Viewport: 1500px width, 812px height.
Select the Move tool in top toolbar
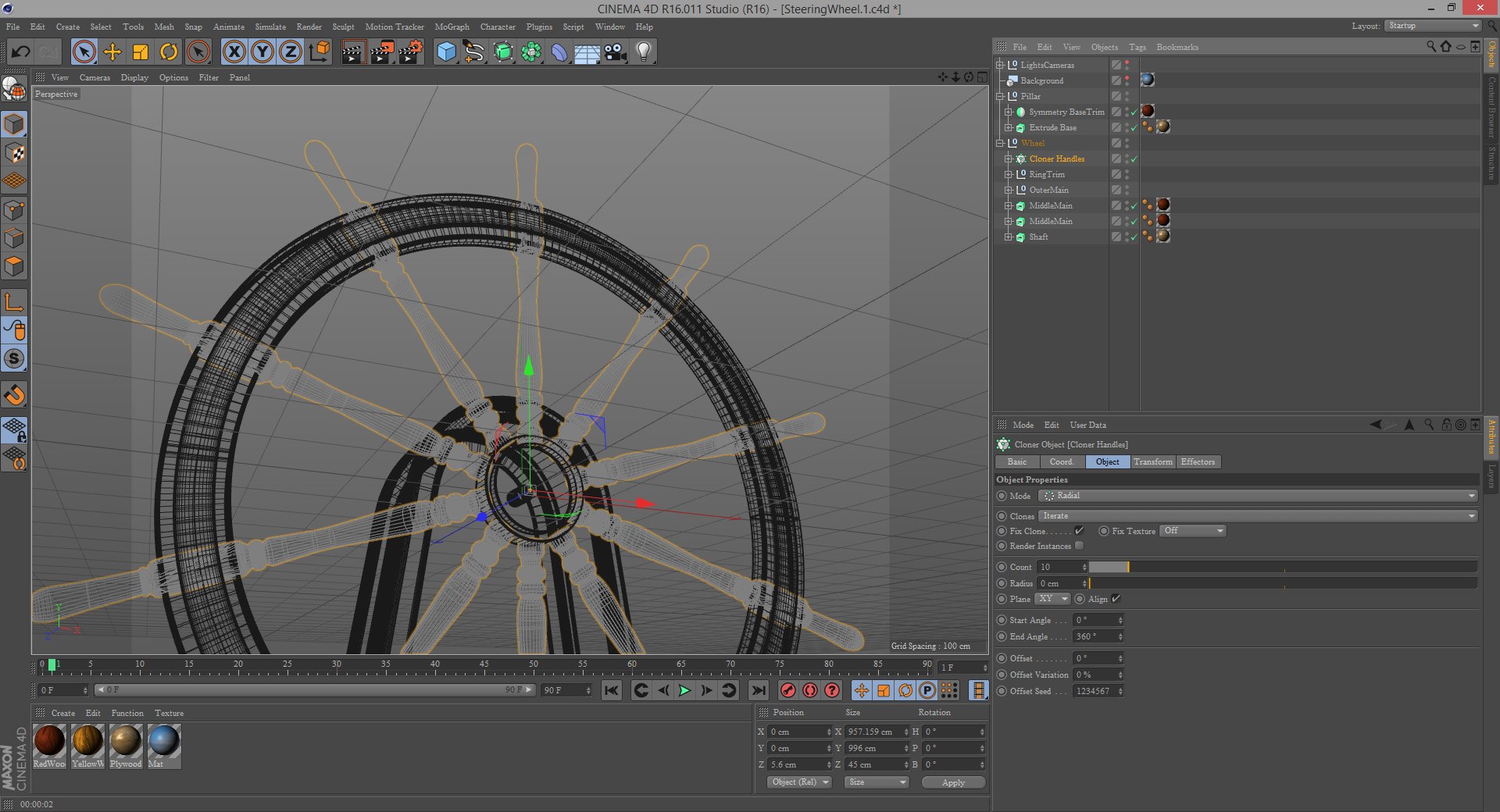click(112, 52)
